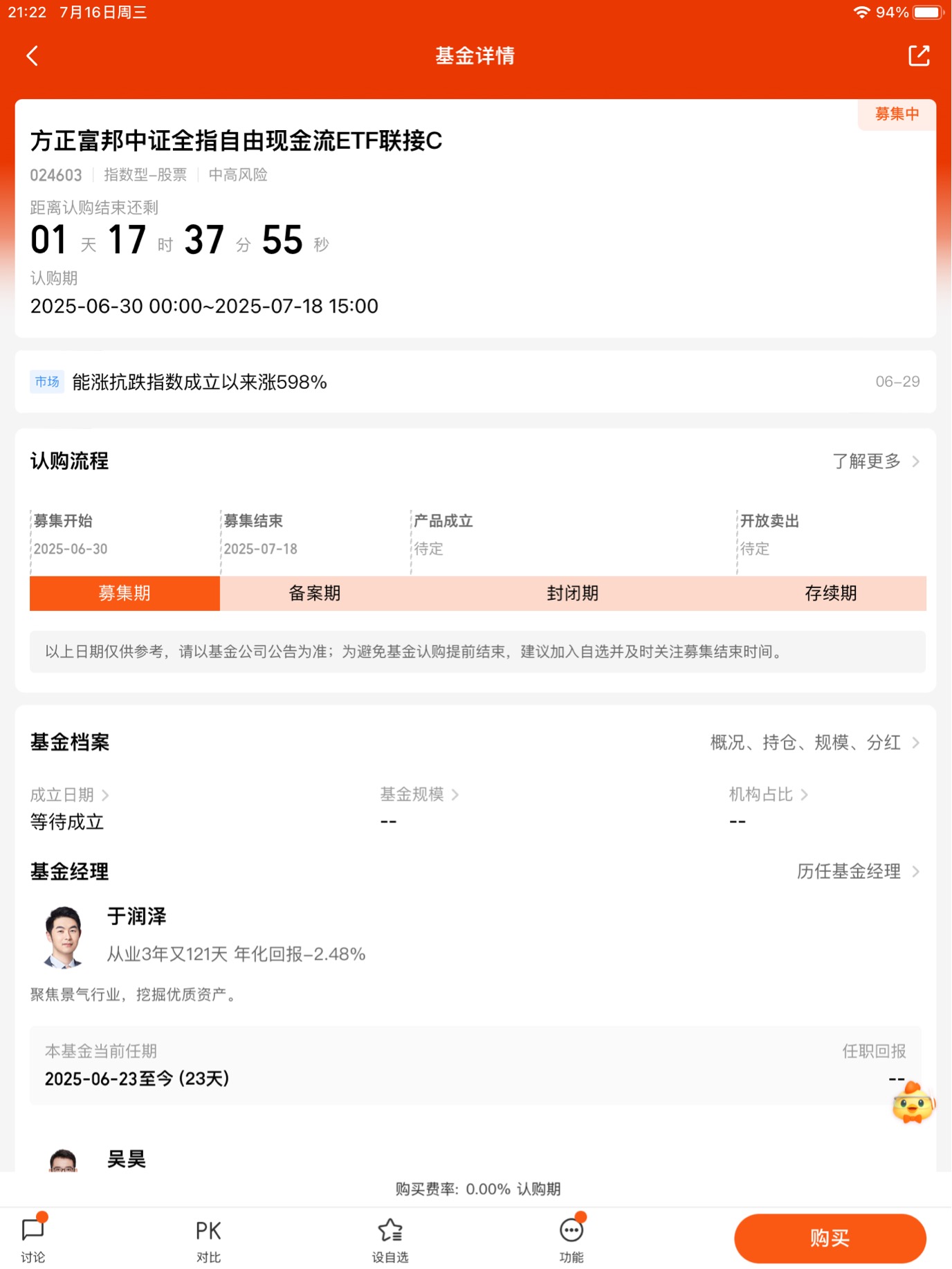Tap the 基金档案 section heading
The image size is (952, 1269).
click(x=69, y=742)
